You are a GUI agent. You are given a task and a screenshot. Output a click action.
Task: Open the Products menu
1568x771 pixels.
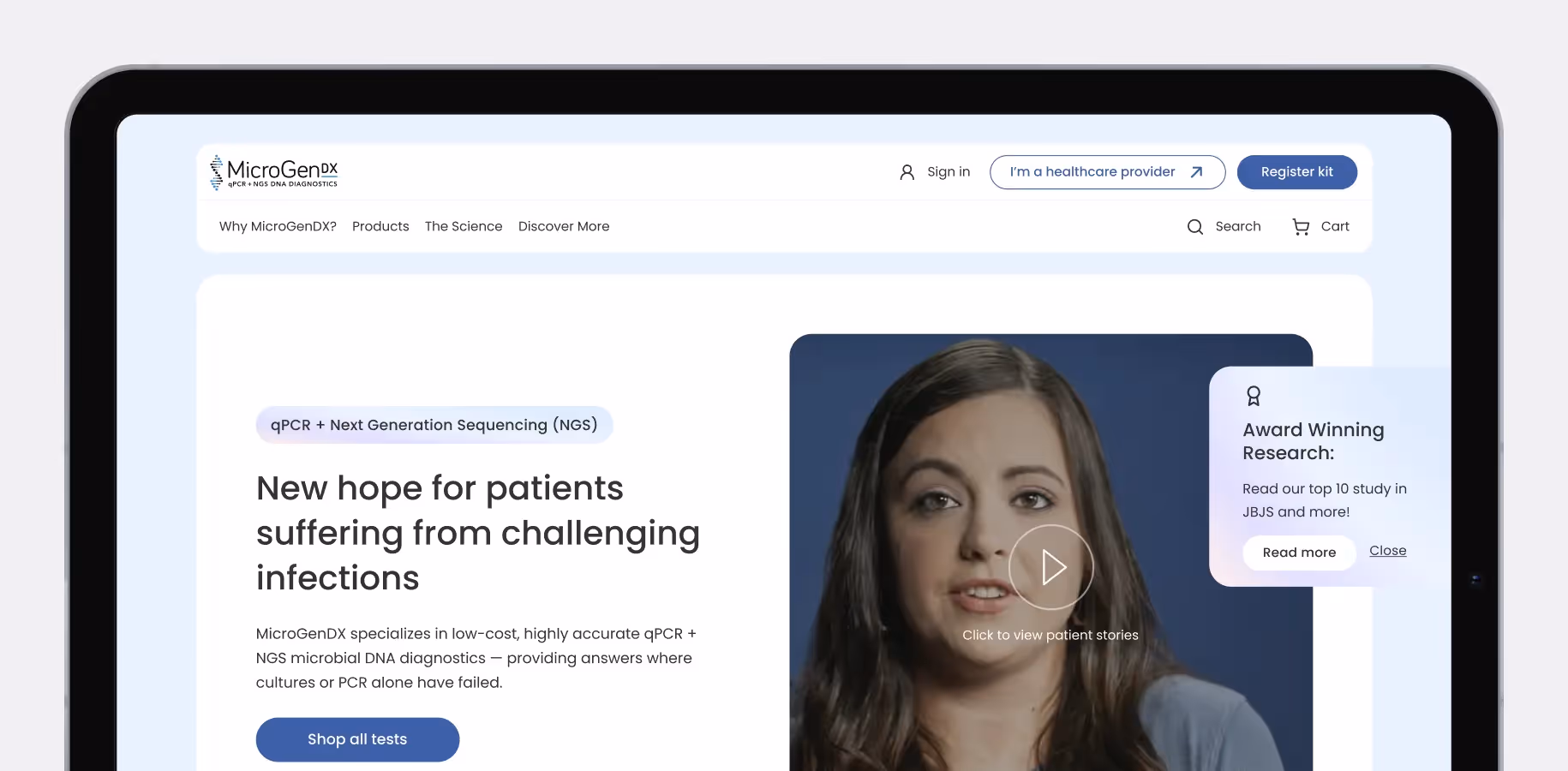(x=380, y=226)
